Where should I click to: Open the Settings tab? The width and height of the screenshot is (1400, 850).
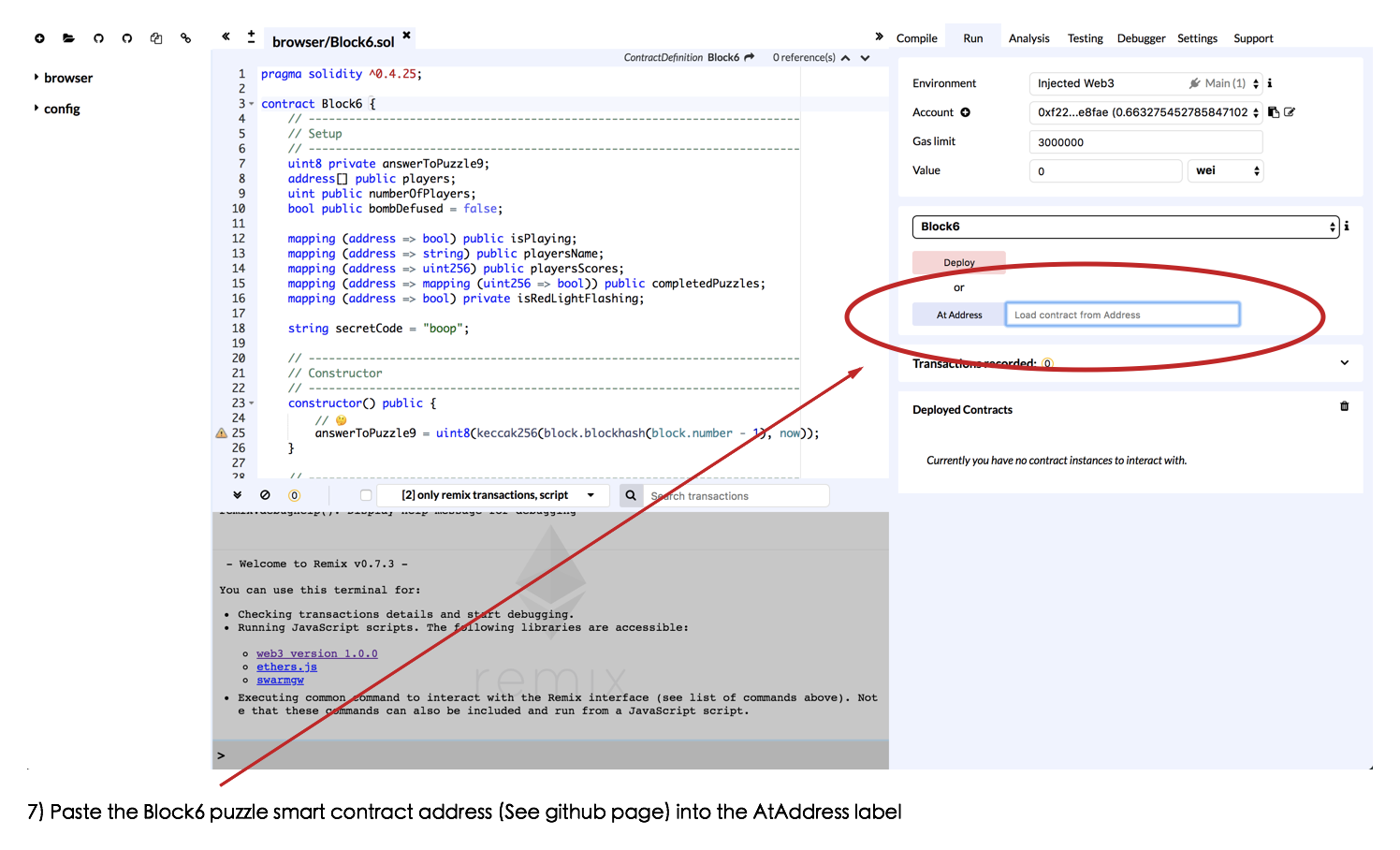tap(1198, 38)
